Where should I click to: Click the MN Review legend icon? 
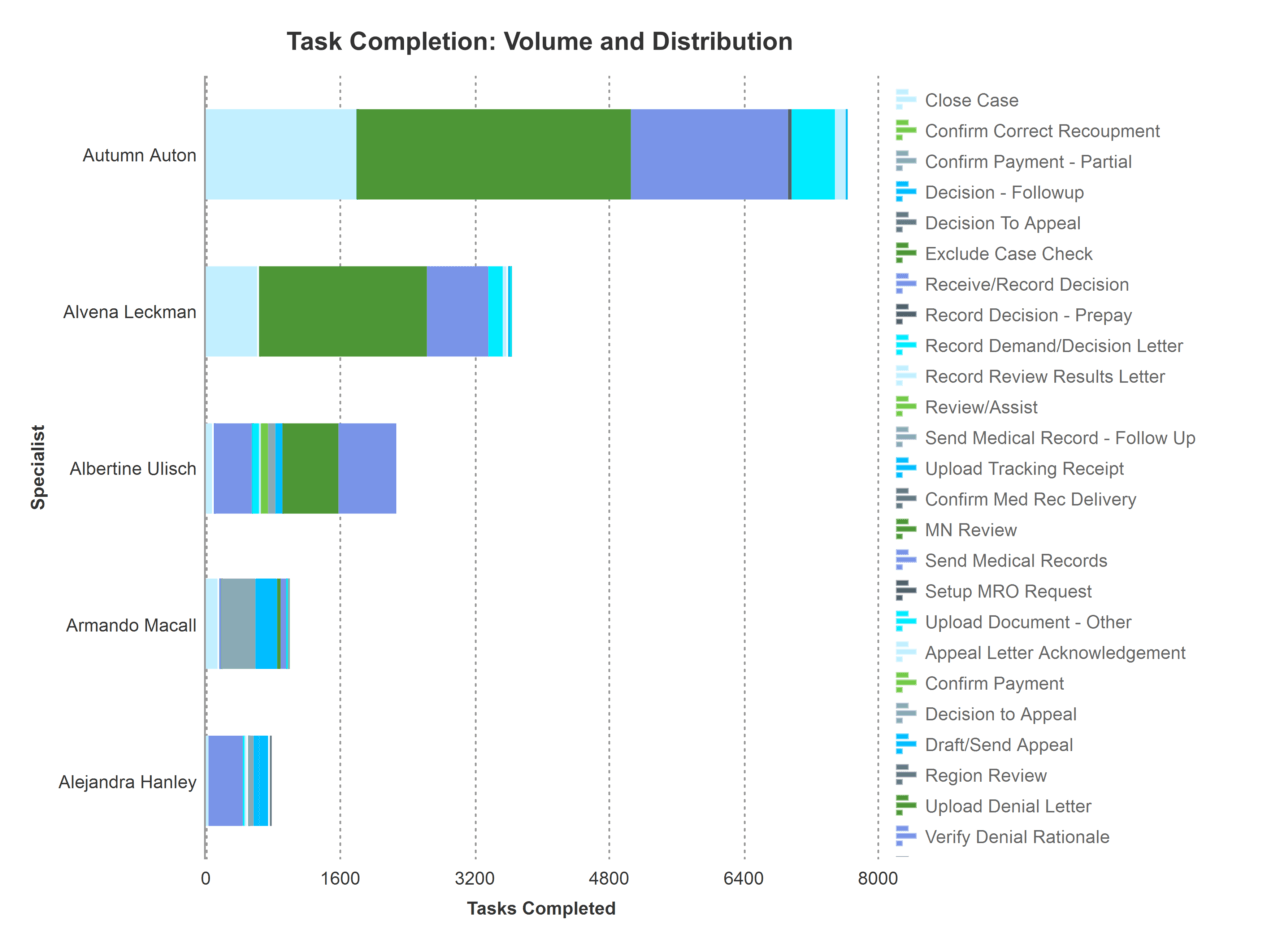pos(905,530)
